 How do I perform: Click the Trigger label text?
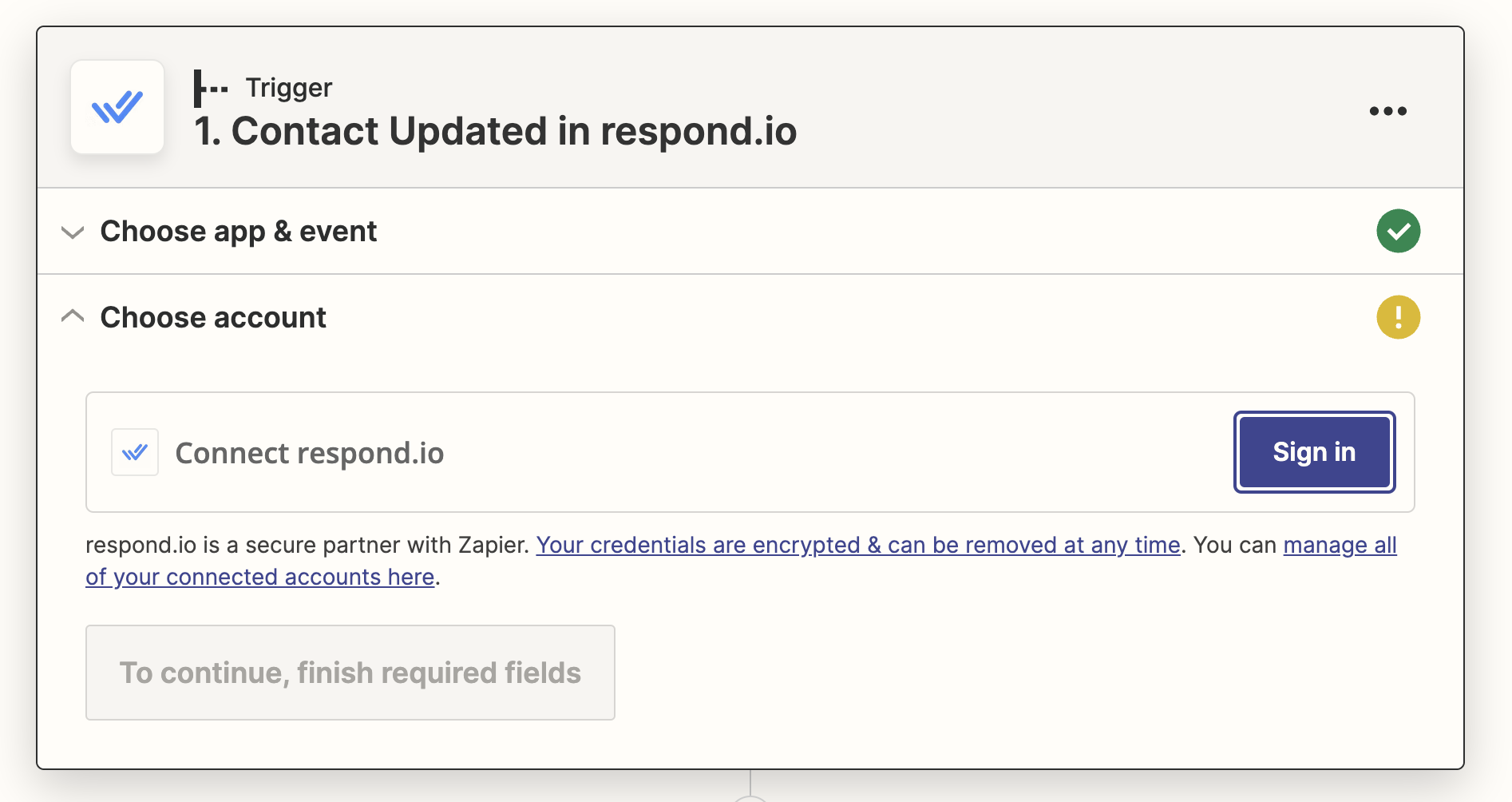click(x=288, y=87)
